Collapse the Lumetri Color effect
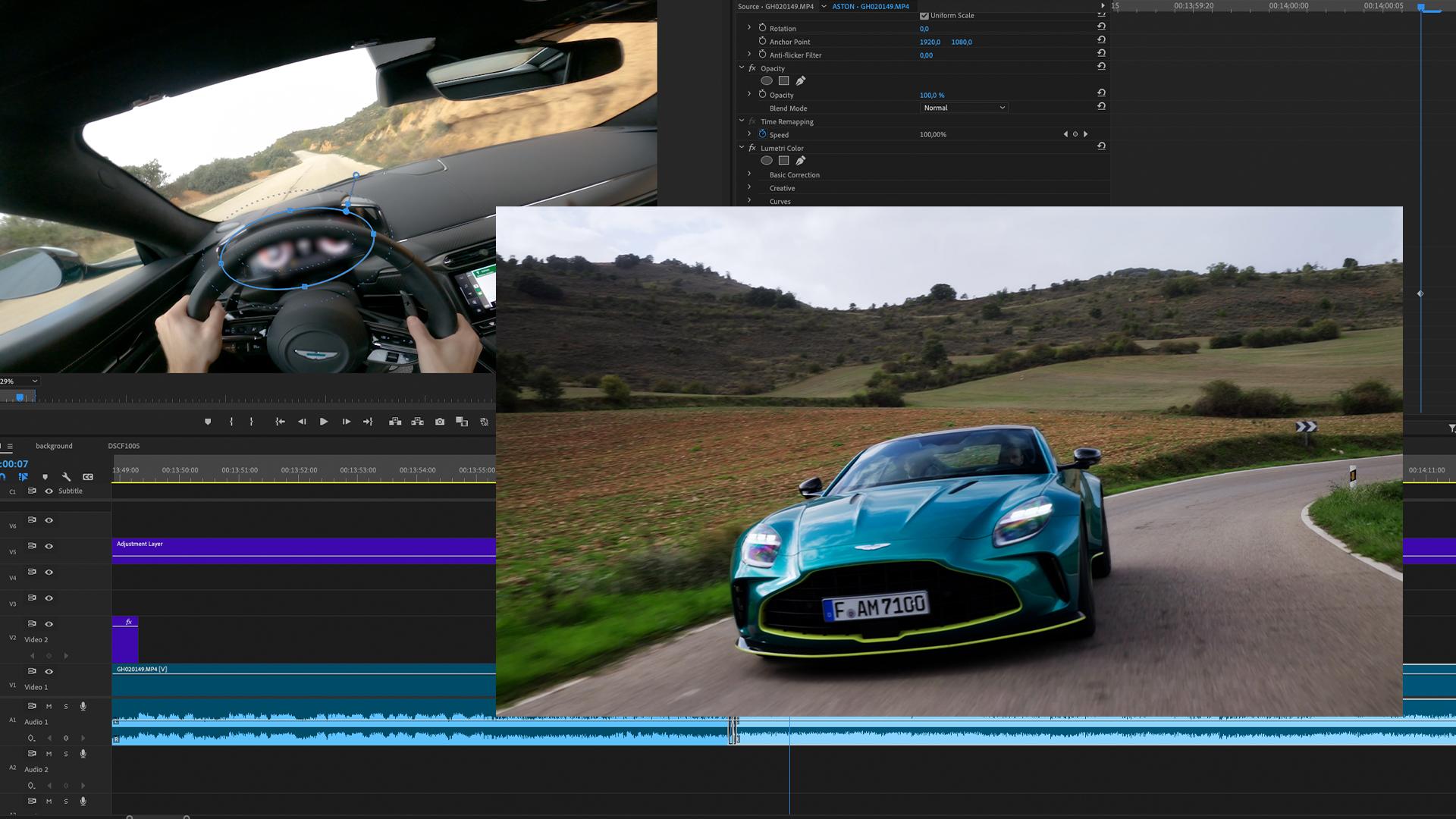 742,147
